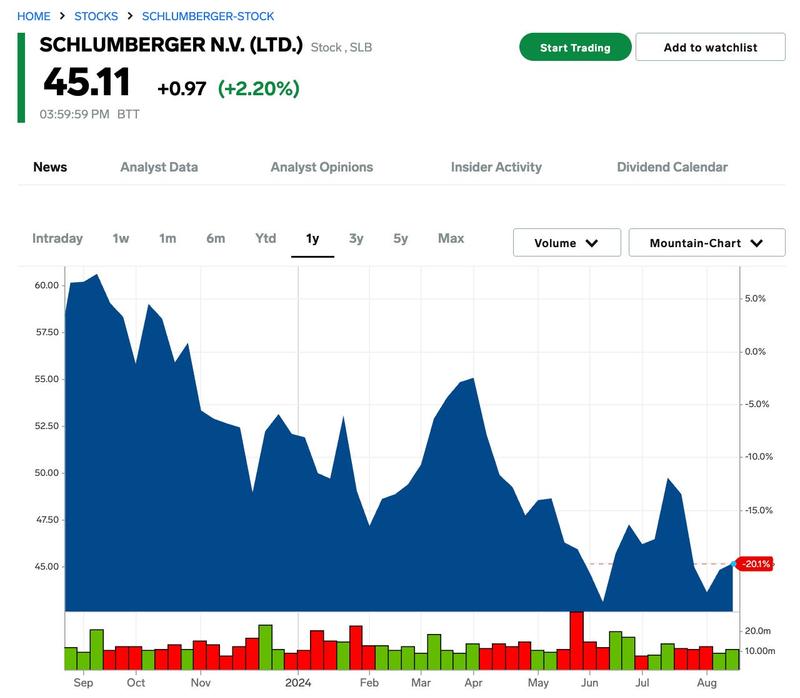Select the 1w chart range
The height and width of the screenshot is (698, 800).
121,238
